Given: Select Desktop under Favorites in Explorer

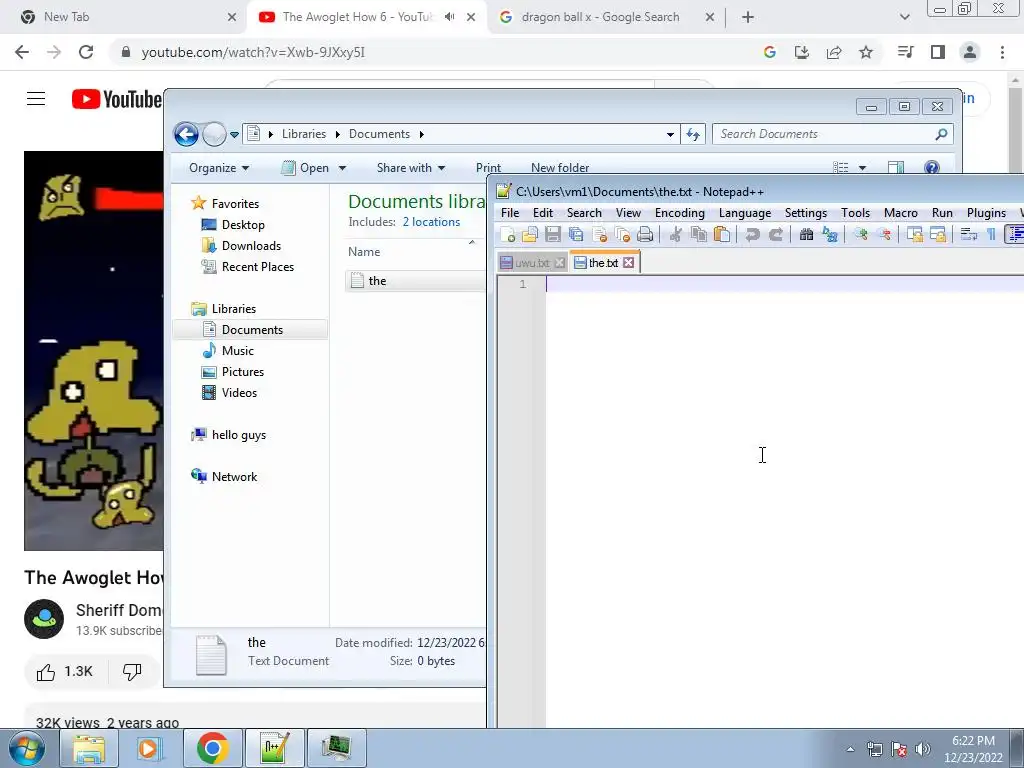Looking at the screenshot, I should point(243,225).
